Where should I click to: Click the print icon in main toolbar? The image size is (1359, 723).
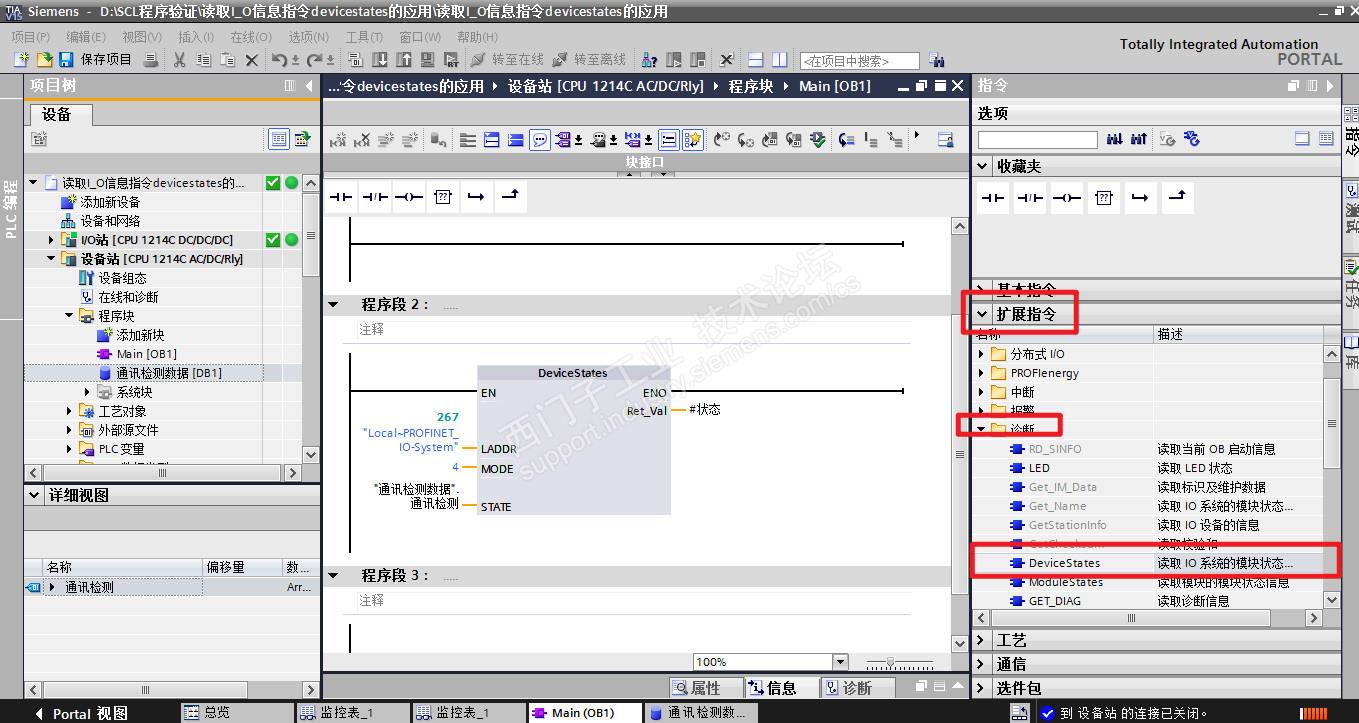coord(151,60)
